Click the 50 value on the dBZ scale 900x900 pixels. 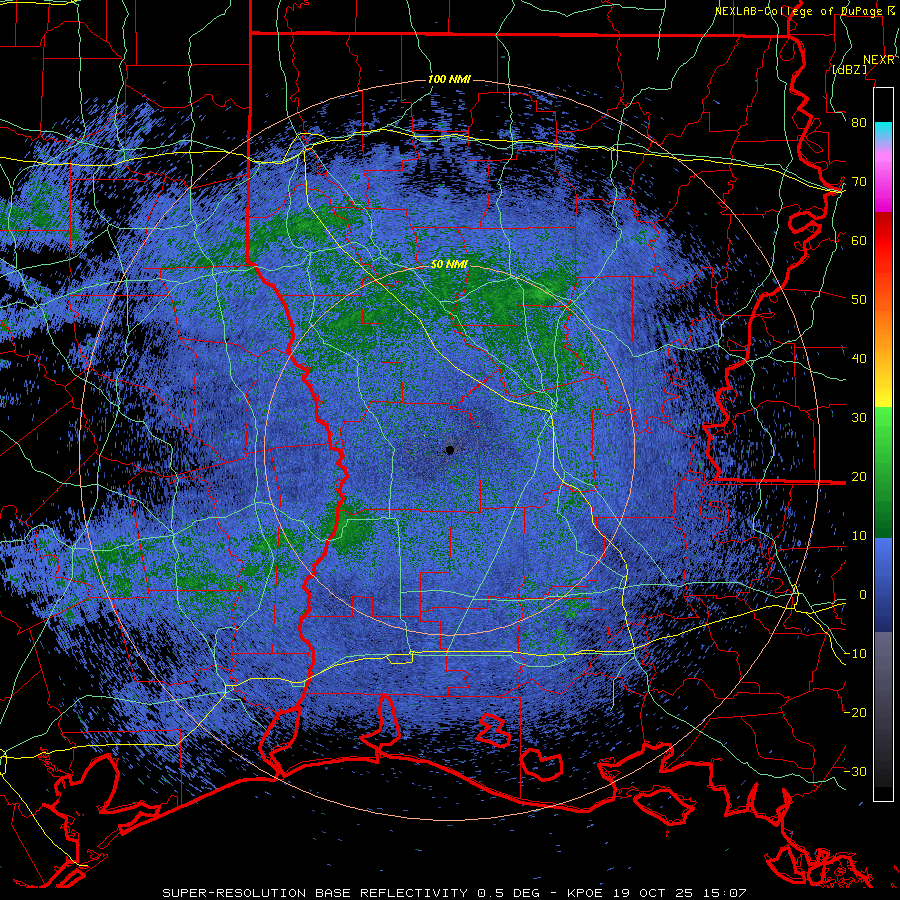(x=859, y=300)
